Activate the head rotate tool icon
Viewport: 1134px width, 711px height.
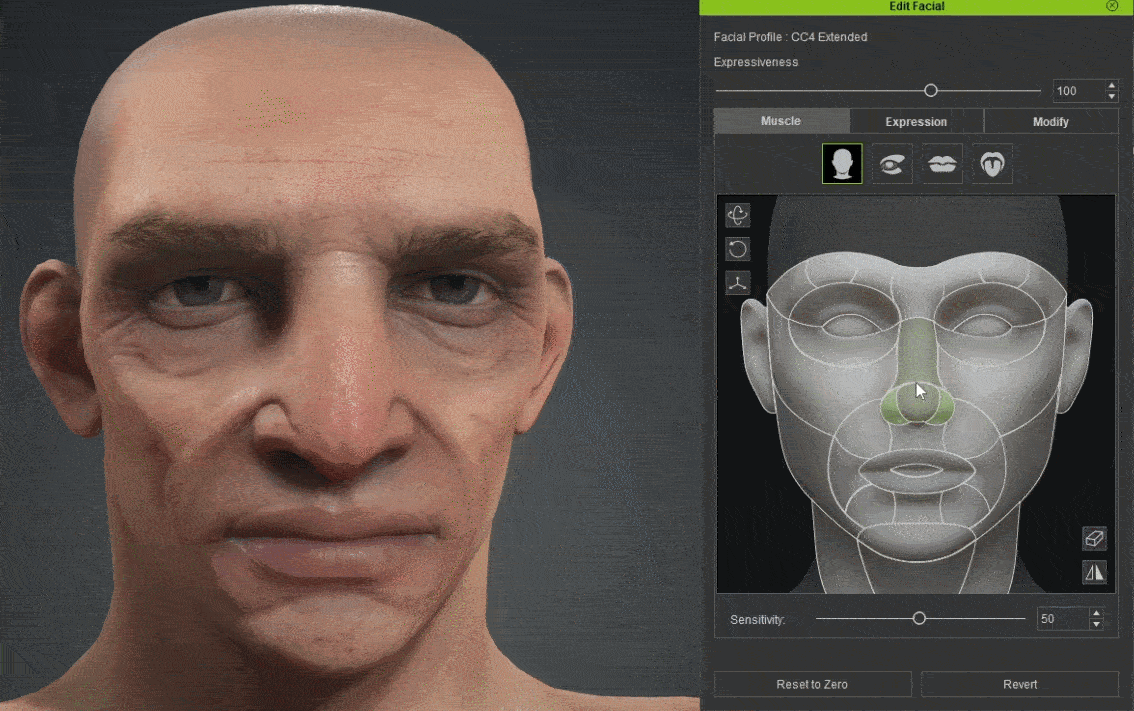pos(738,215)
